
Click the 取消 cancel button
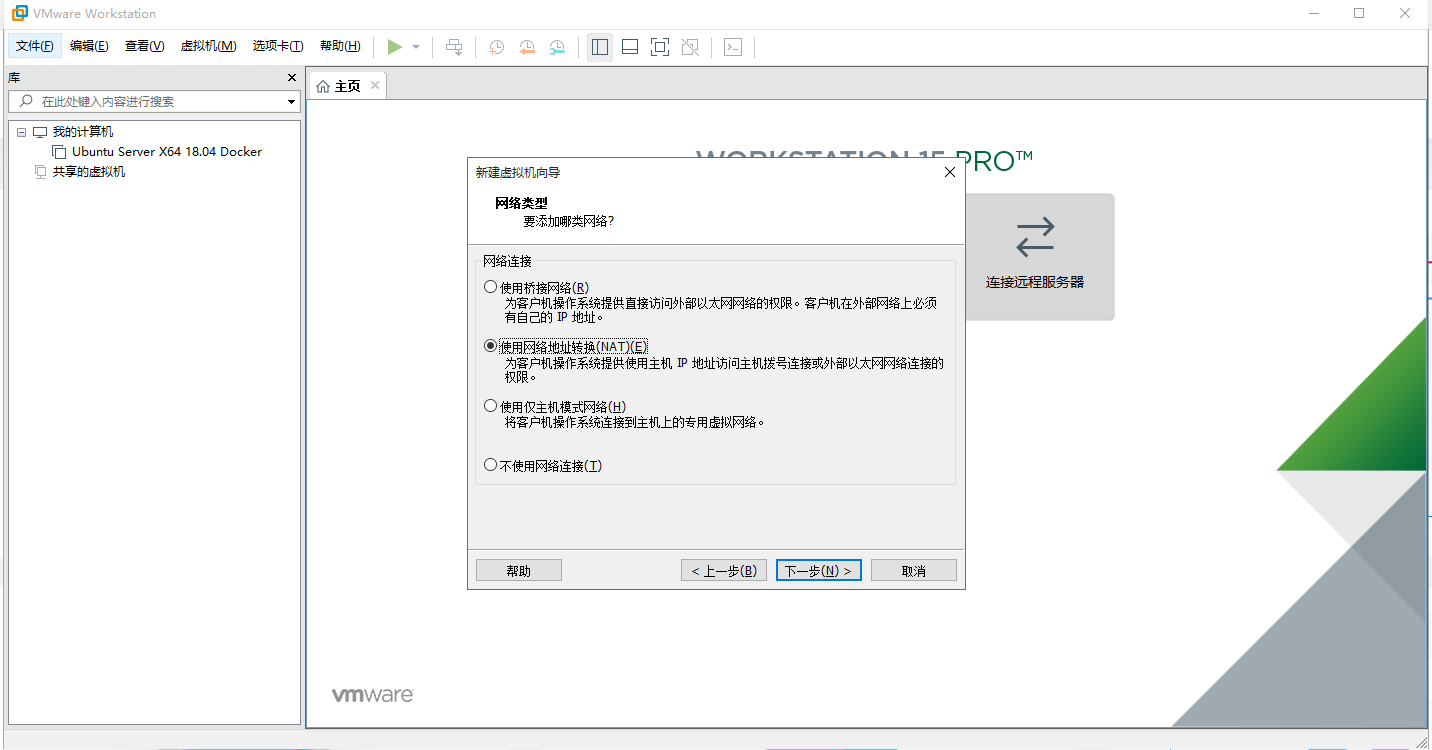click(x=914, y=570)
